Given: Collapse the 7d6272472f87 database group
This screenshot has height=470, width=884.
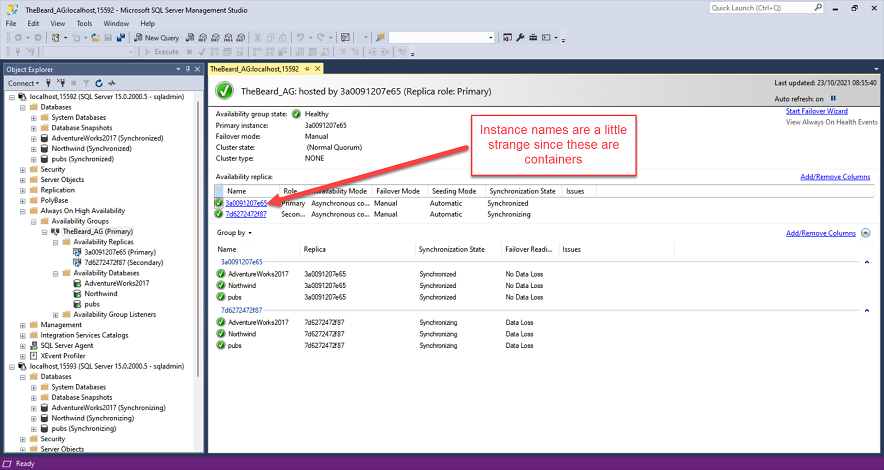Looking at the screenshot, I should pos(867,311).
